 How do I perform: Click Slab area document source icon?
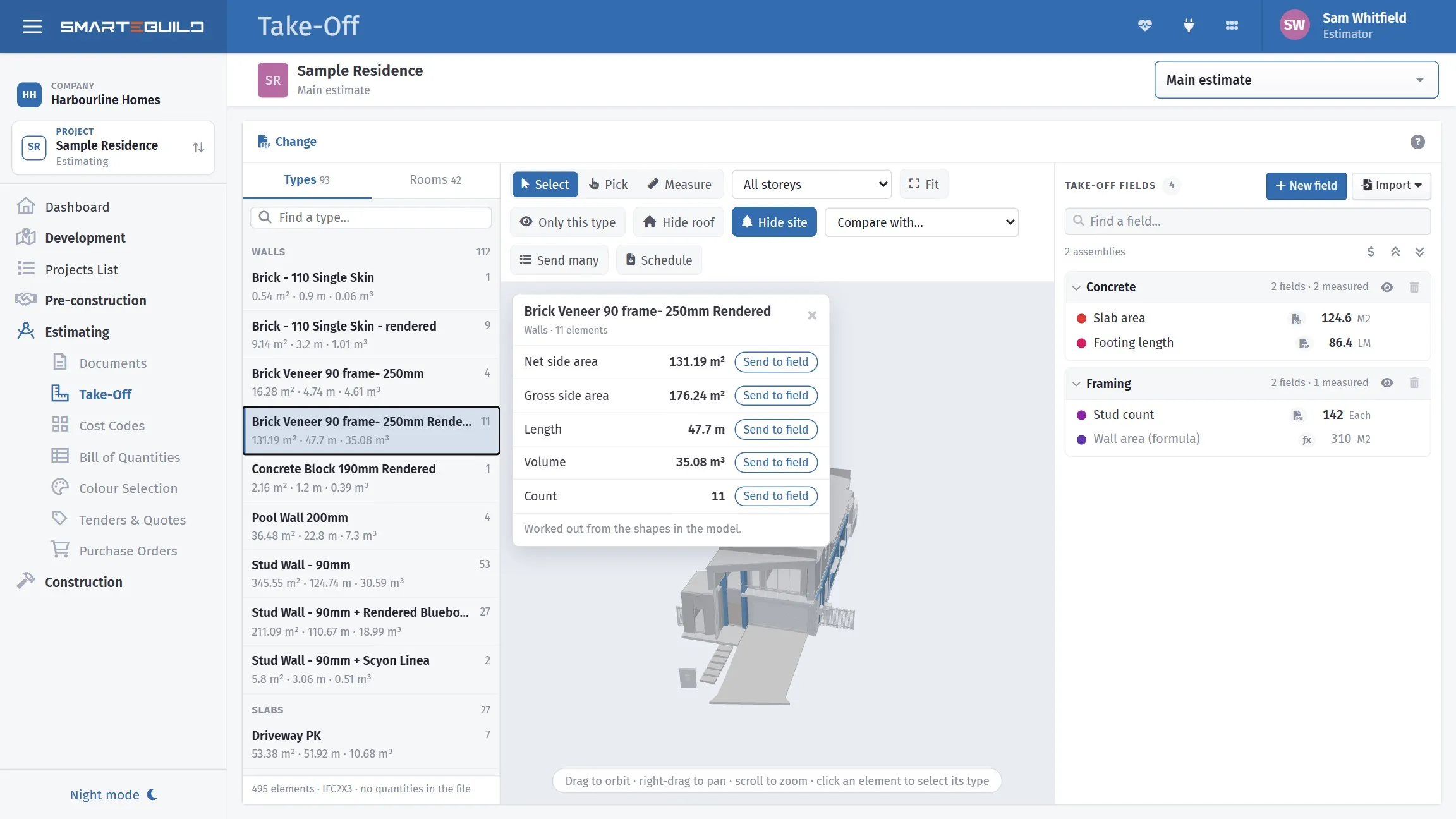point(1296,318)
